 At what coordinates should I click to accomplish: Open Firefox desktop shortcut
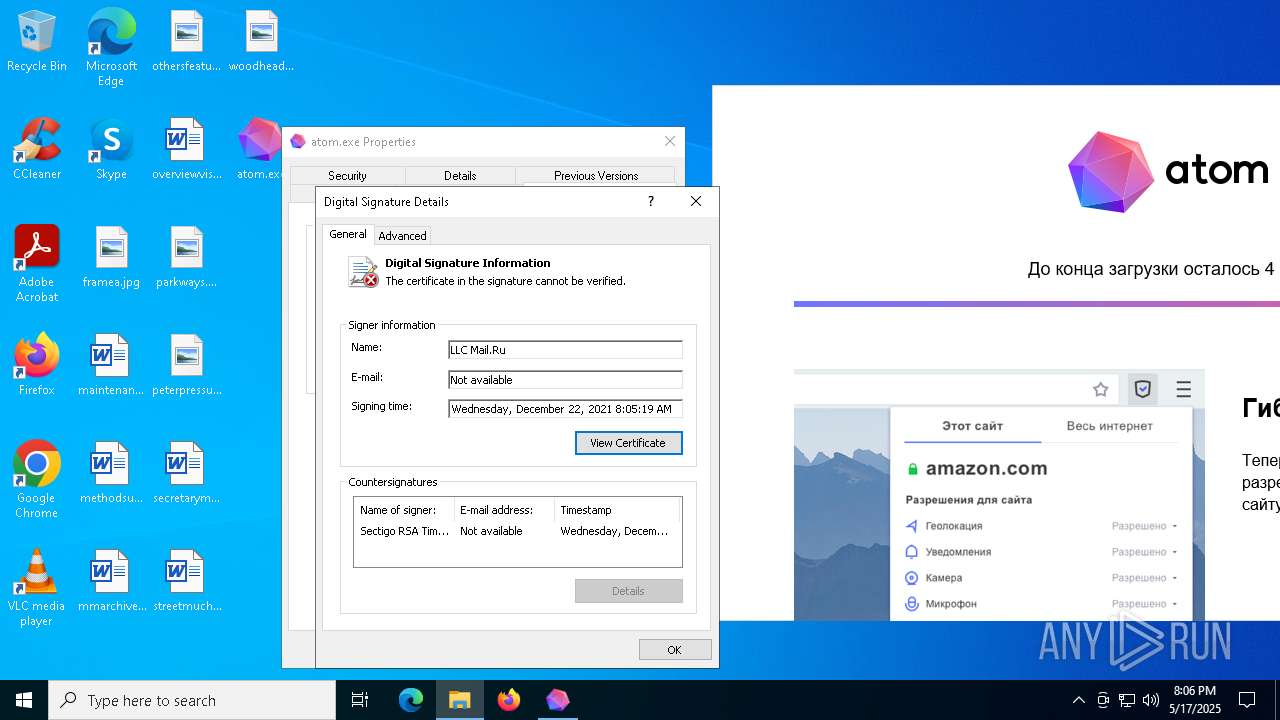coord(37,365)
